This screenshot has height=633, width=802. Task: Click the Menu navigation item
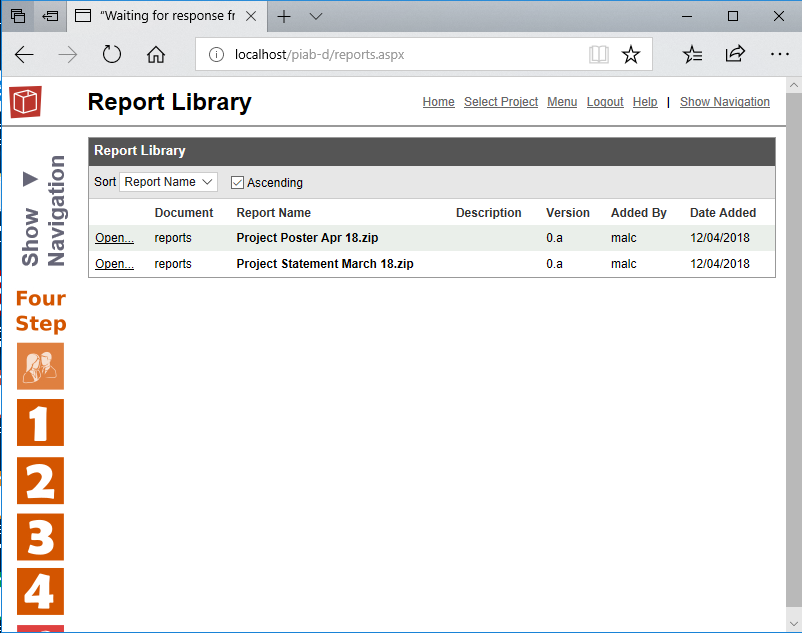(562, 101)
